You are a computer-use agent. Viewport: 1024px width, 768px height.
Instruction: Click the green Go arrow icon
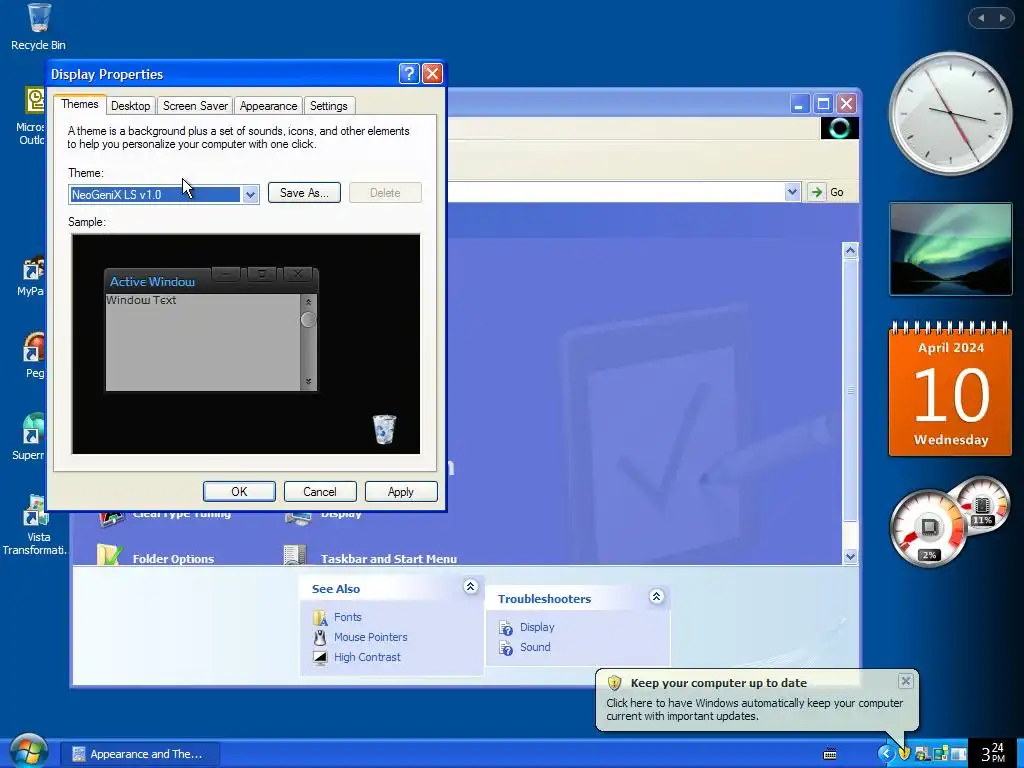click(x=816, y=192)
